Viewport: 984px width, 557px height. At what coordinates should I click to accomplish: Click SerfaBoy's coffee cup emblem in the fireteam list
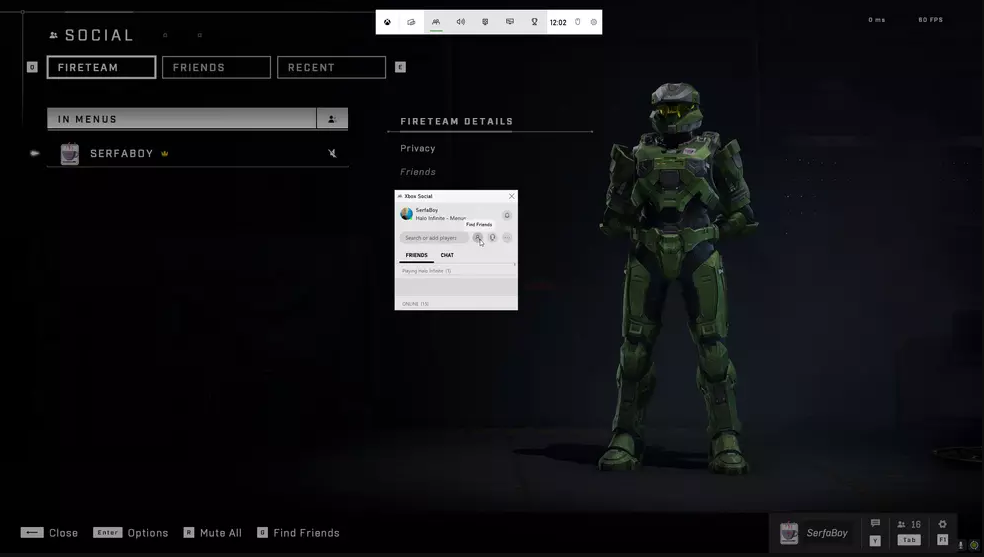coord(70,154)
